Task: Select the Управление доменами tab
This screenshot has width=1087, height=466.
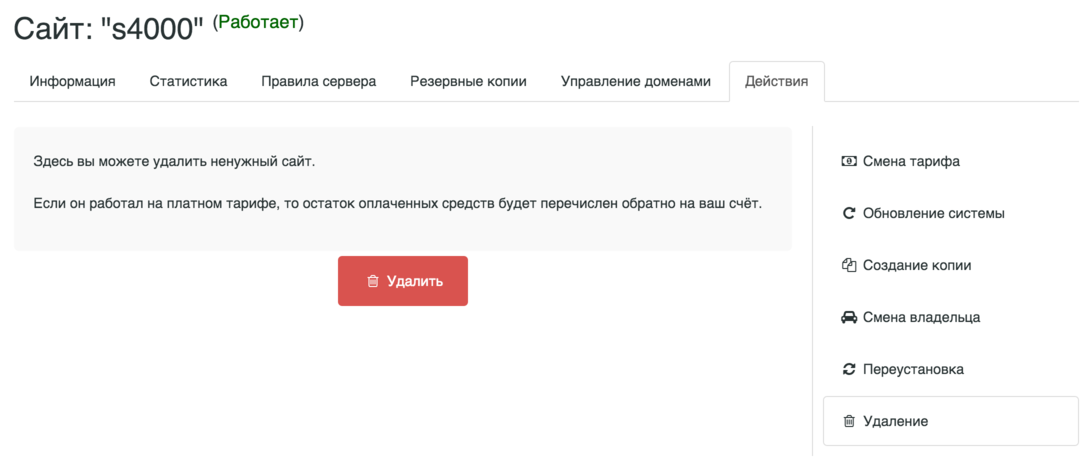Action: 636,81
